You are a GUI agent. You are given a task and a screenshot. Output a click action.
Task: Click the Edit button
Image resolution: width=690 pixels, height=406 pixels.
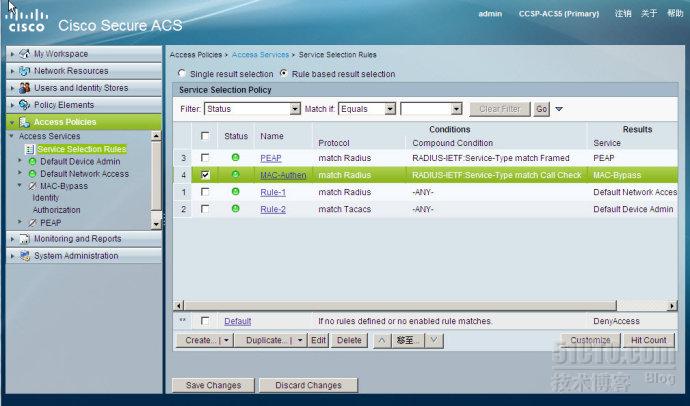point(318,340)
